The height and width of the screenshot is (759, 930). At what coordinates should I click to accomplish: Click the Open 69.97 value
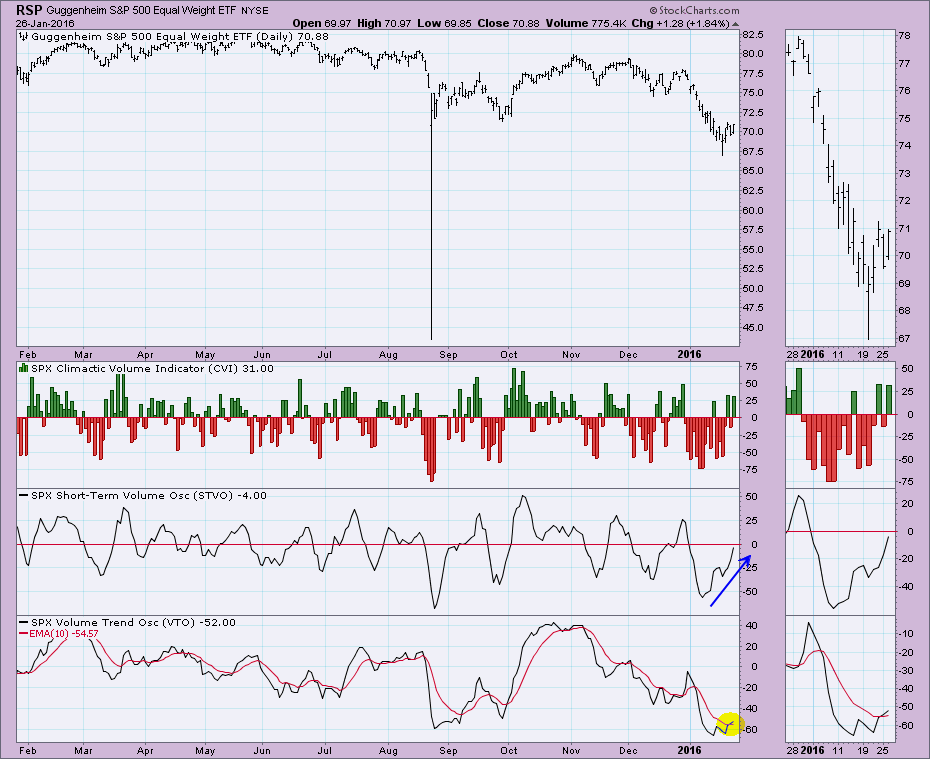pyautogui.click(x=321, y=24)
